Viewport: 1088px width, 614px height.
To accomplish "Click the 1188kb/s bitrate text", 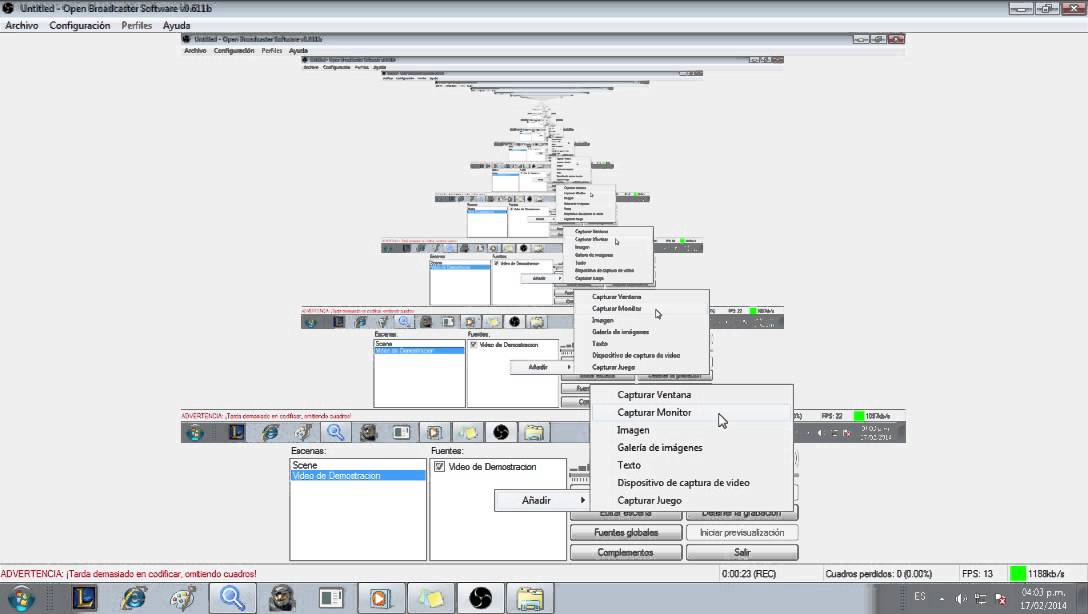I will tap(1046, 574).
